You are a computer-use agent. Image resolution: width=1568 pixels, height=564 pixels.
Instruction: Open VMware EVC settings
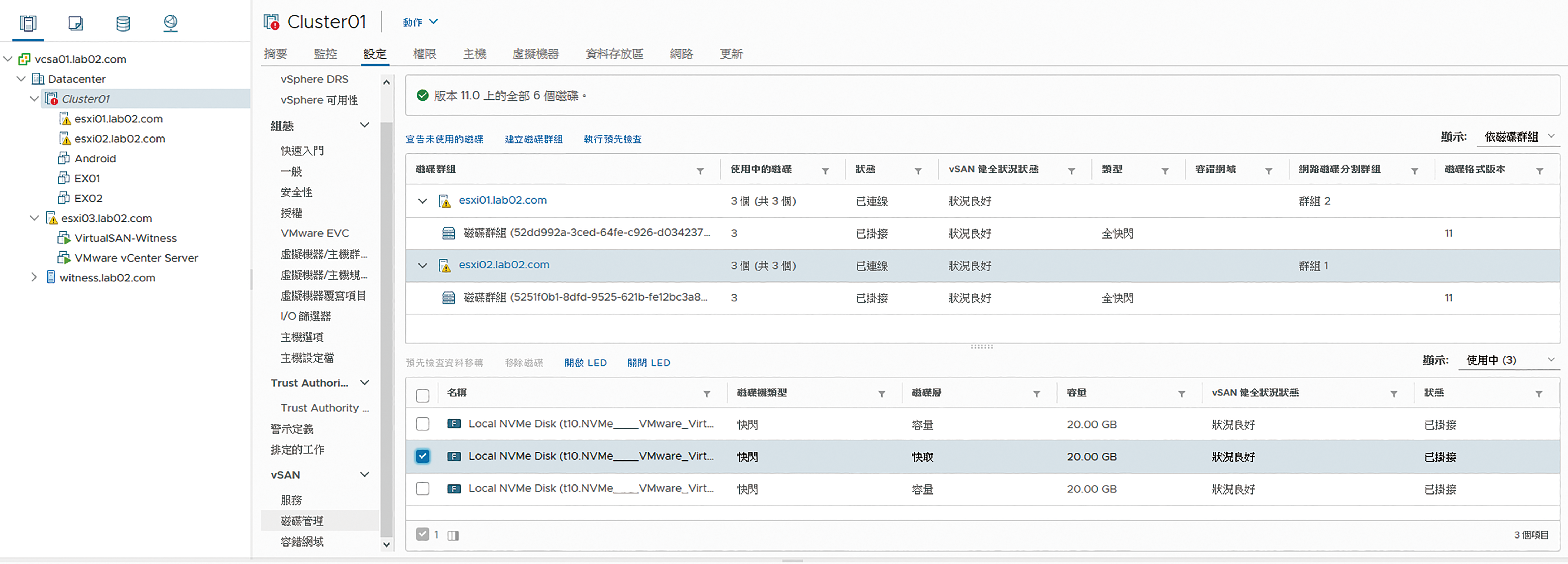pyautogui.click(x=315, y=234)
